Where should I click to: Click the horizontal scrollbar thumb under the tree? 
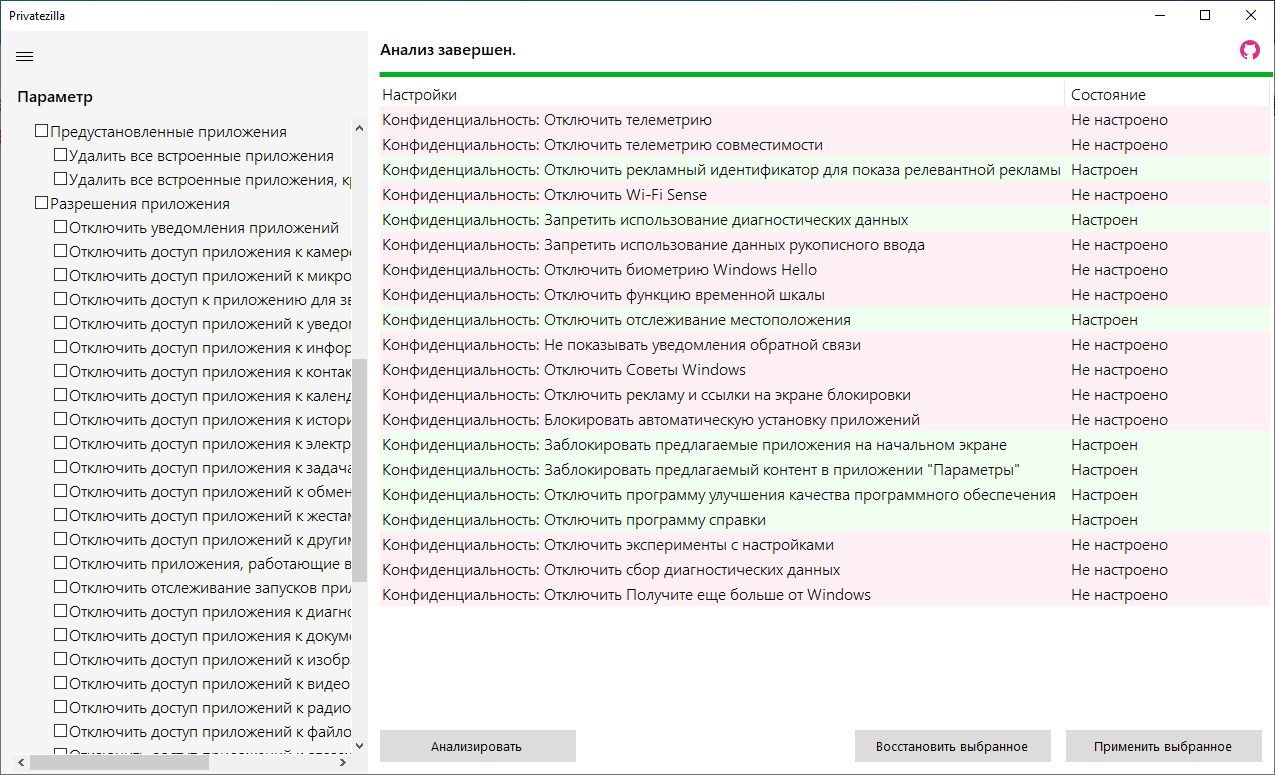tap(120, 762)
